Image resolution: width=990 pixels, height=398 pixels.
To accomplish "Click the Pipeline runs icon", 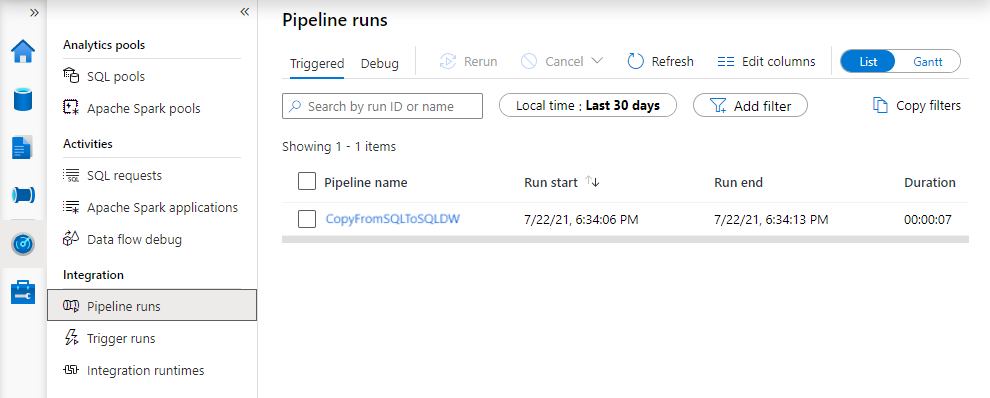I will (71, 306).
